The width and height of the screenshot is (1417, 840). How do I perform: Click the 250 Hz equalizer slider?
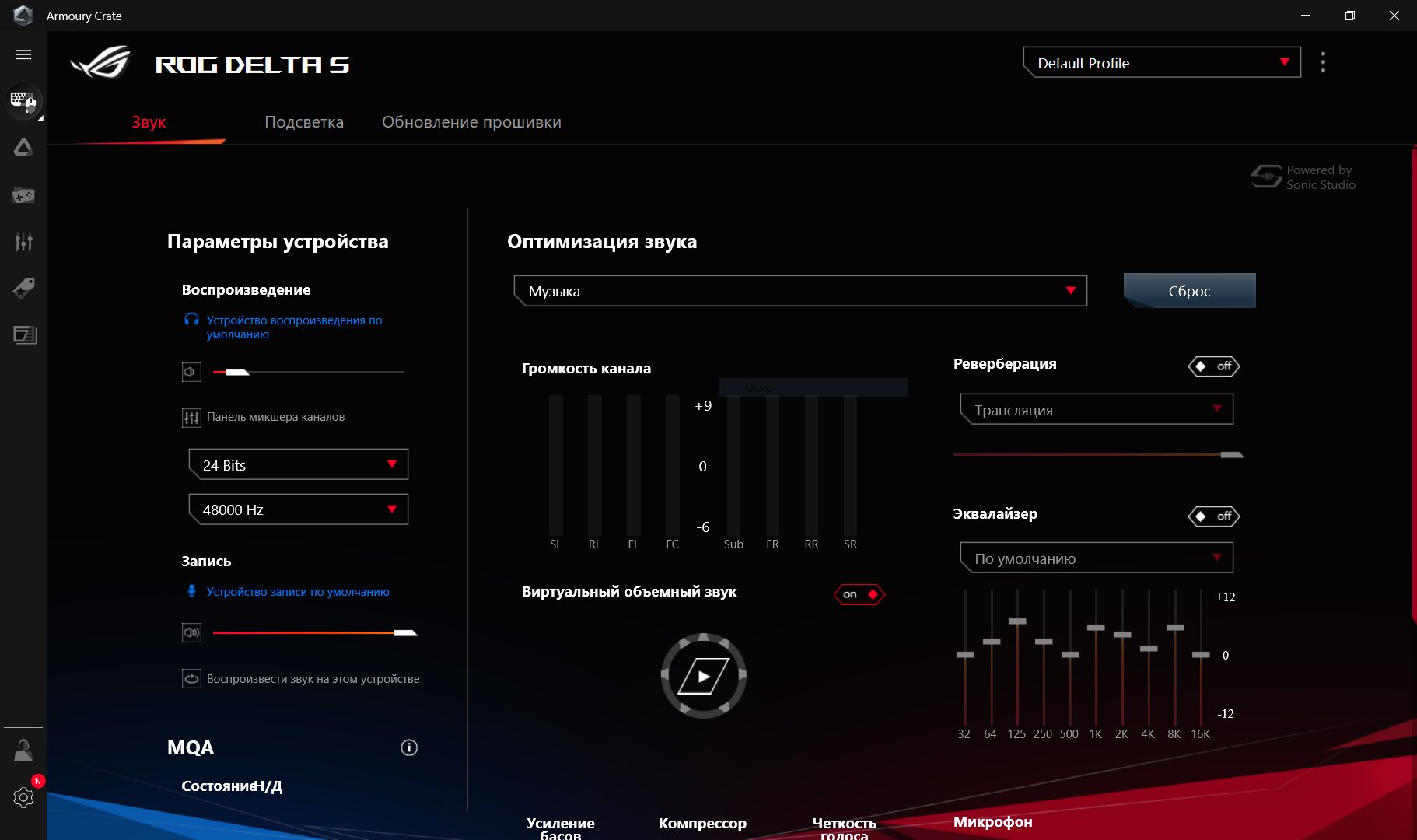[1044, 642]
